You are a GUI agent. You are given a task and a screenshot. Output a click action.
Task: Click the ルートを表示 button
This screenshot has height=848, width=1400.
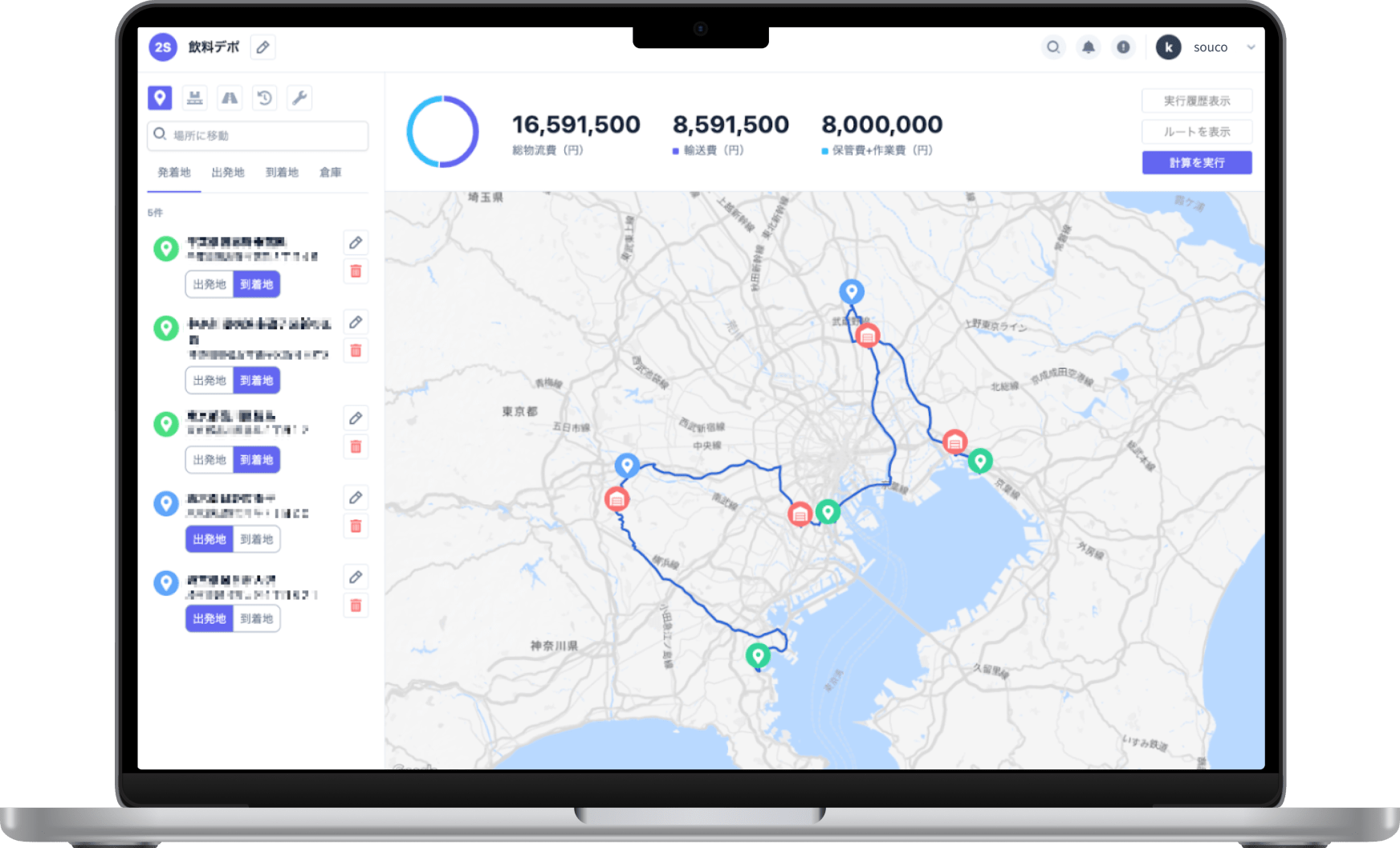click(1196, 132)
